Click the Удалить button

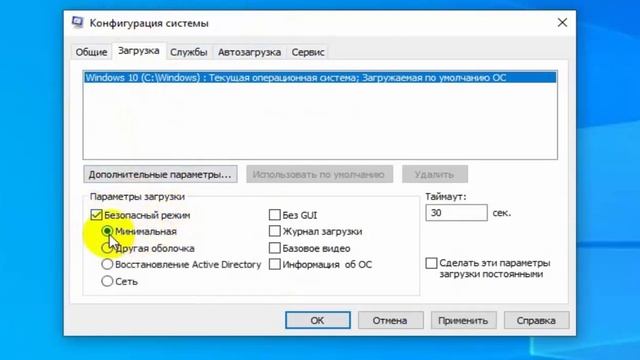click(x=435, y=174)
